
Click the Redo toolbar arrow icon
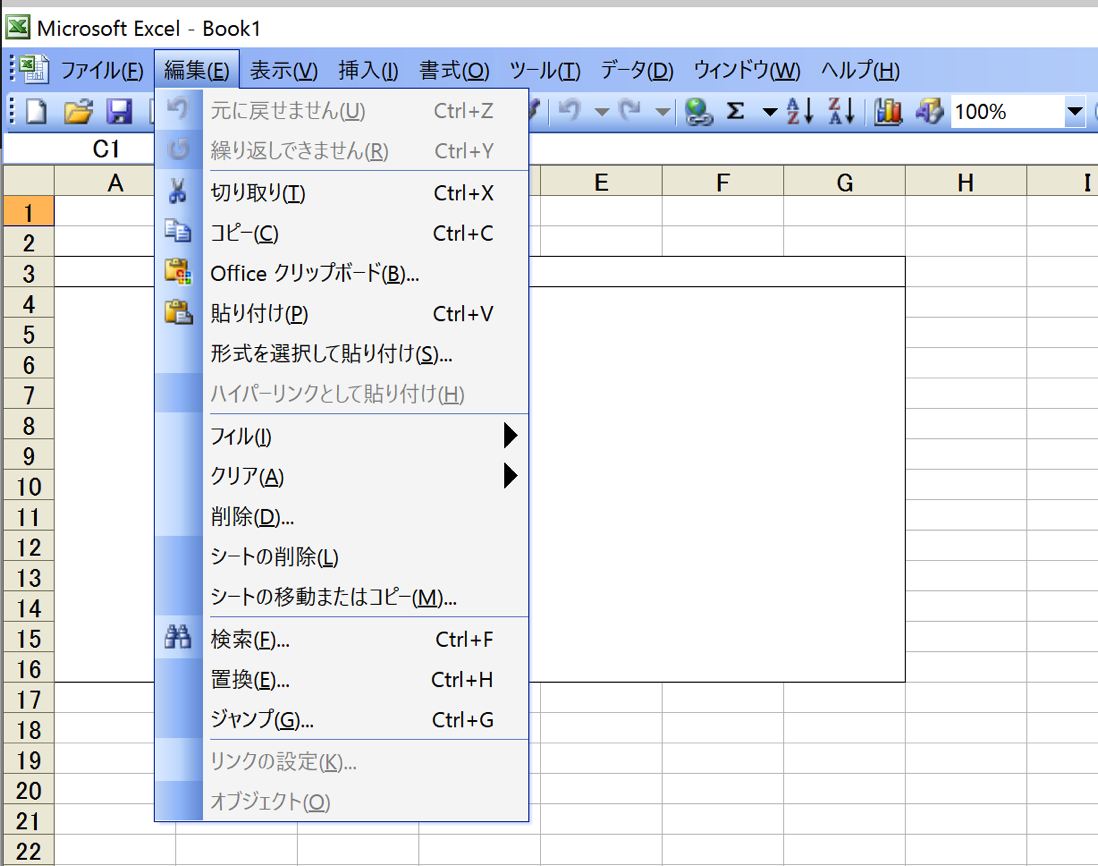pos(630,111)
